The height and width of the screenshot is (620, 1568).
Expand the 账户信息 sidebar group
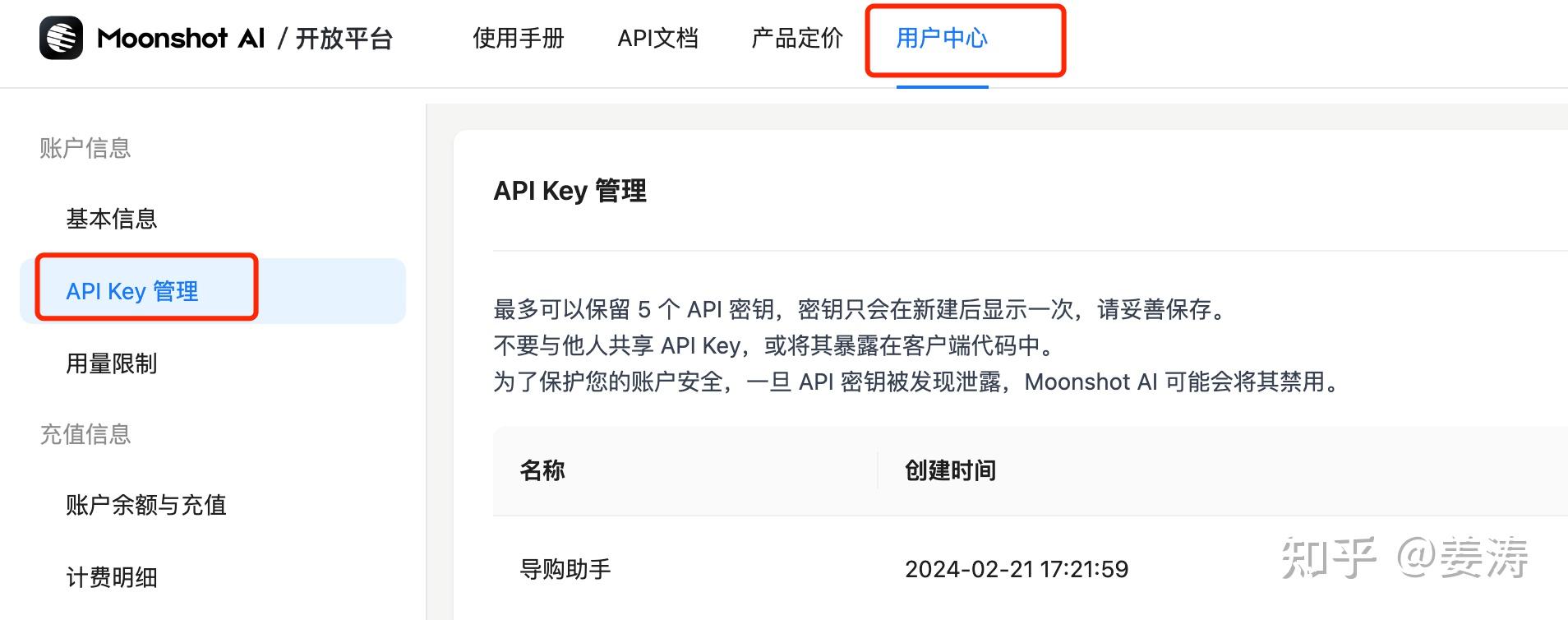[x=84, y=148]
